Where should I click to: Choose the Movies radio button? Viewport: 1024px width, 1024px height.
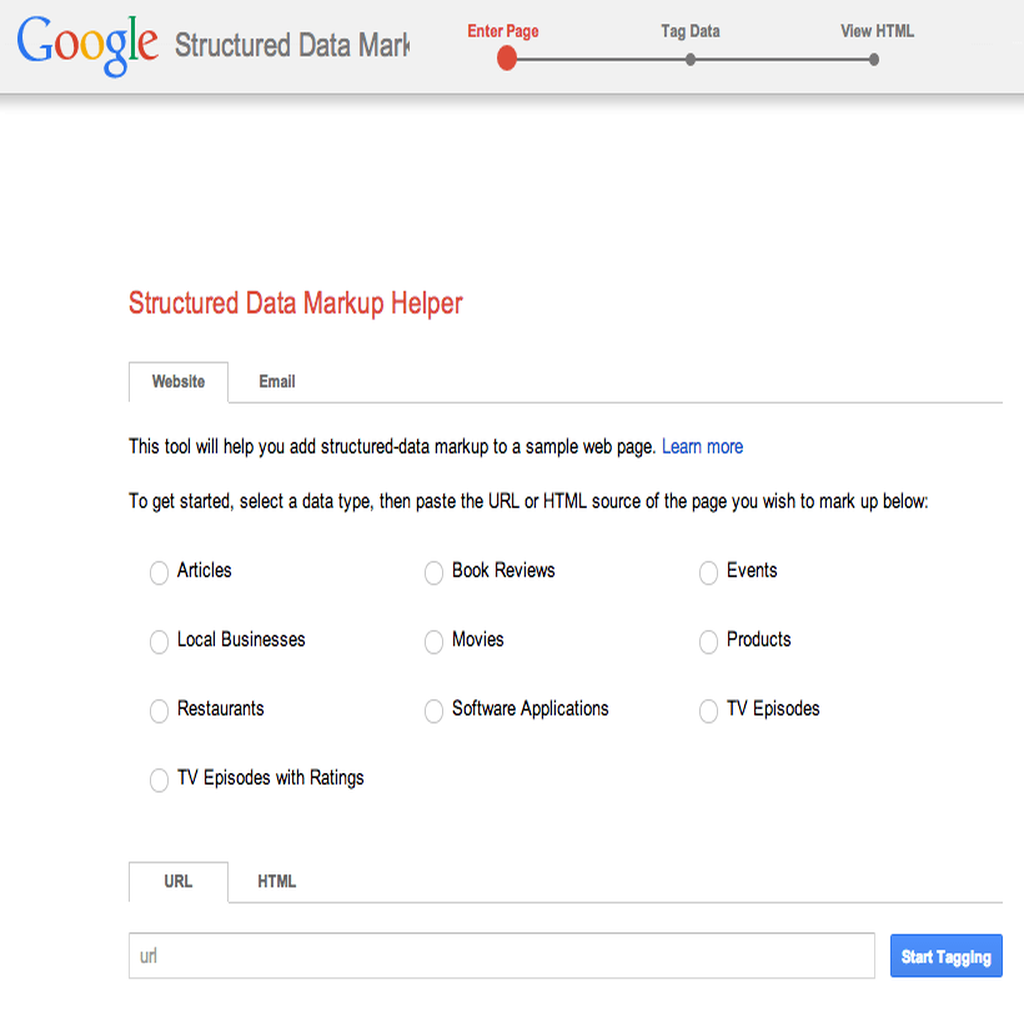click(434, 641)
